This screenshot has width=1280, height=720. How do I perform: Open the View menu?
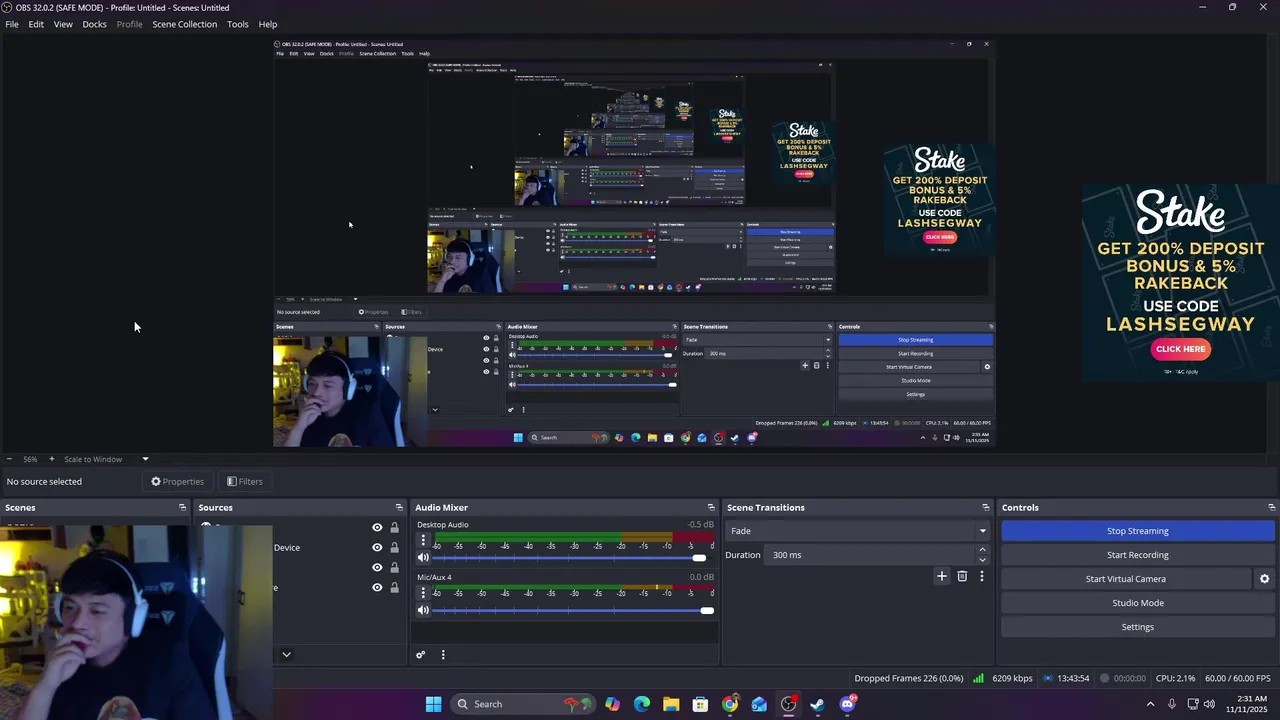[x=63, y=24]
